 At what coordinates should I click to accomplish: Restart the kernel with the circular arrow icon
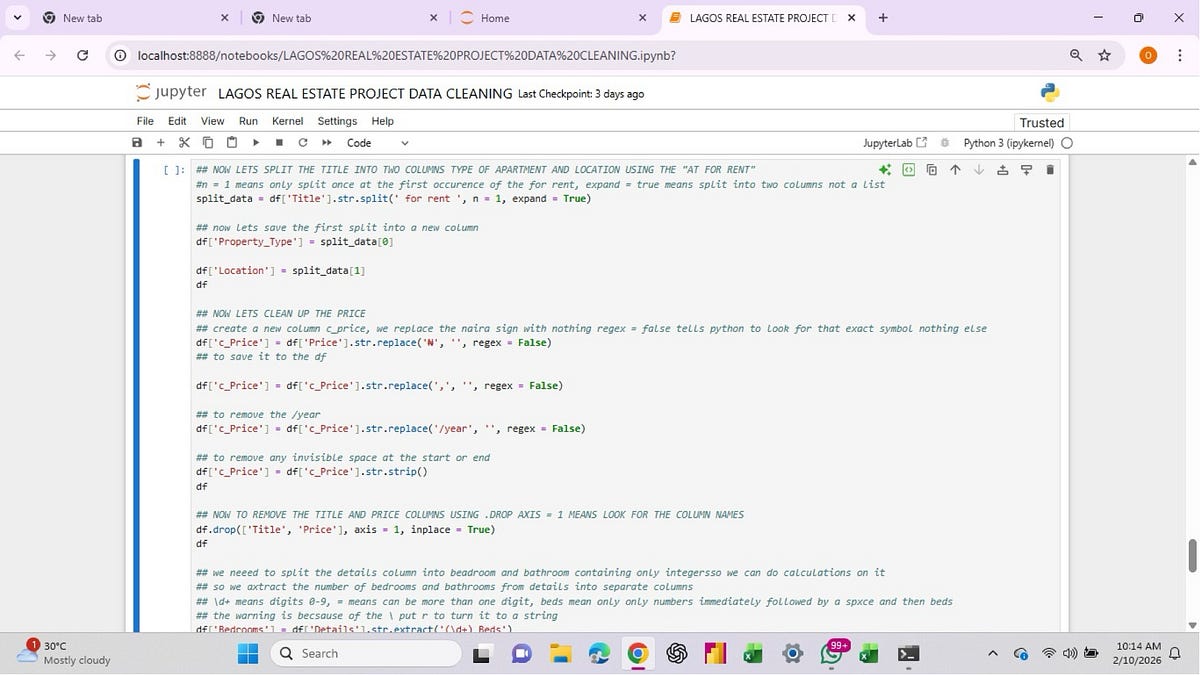(x=302, y=143)
